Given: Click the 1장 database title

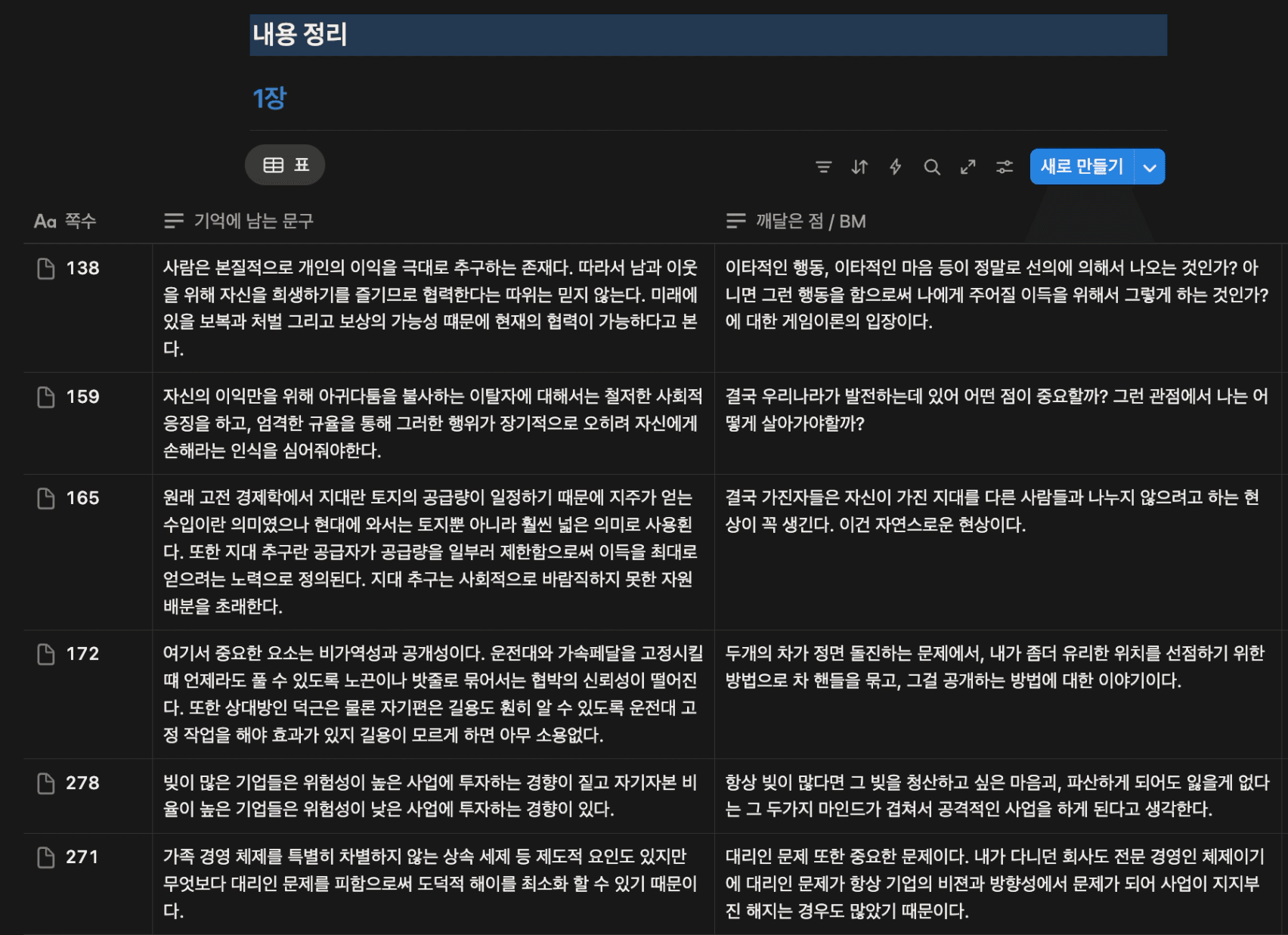Looking at the screenshot, I should point(270,98).
